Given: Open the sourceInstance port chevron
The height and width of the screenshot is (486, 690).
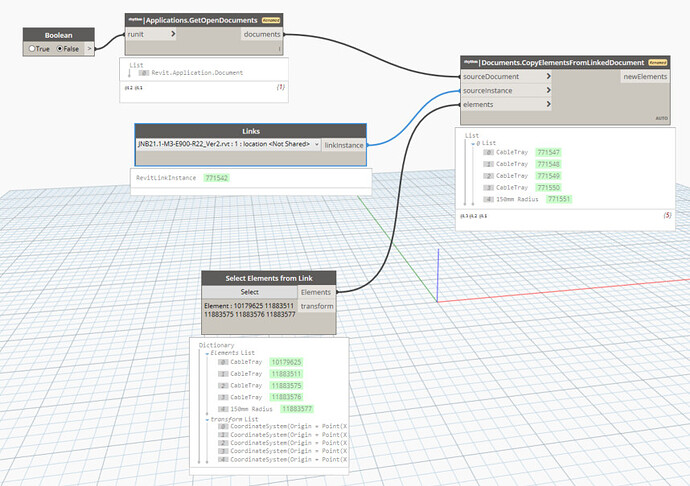Looking at the screenshot, I should pyautogui.click(x=548, y=90).
